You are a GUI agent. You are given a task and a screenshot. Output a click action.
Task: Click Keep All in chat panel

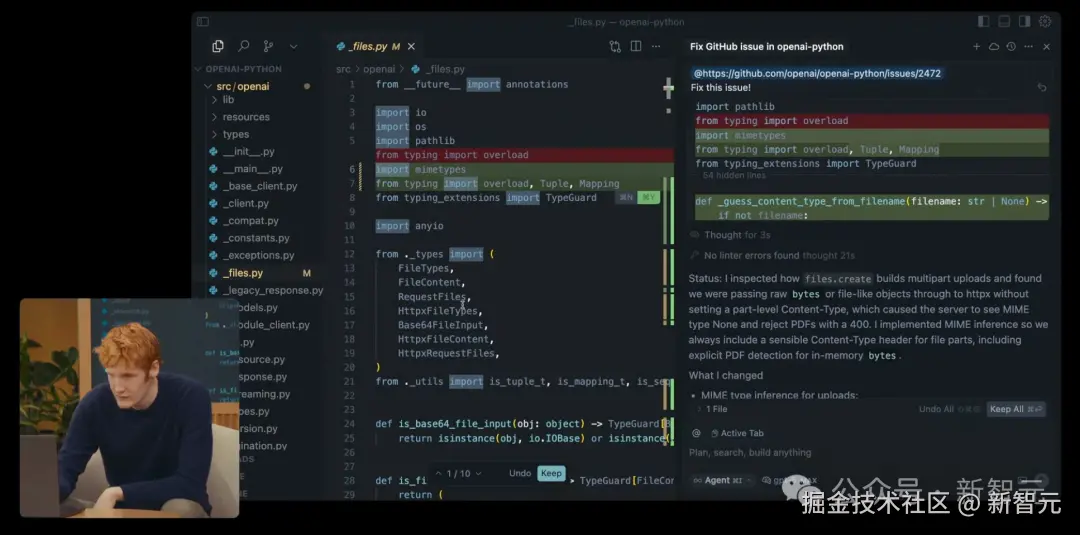1016,409
